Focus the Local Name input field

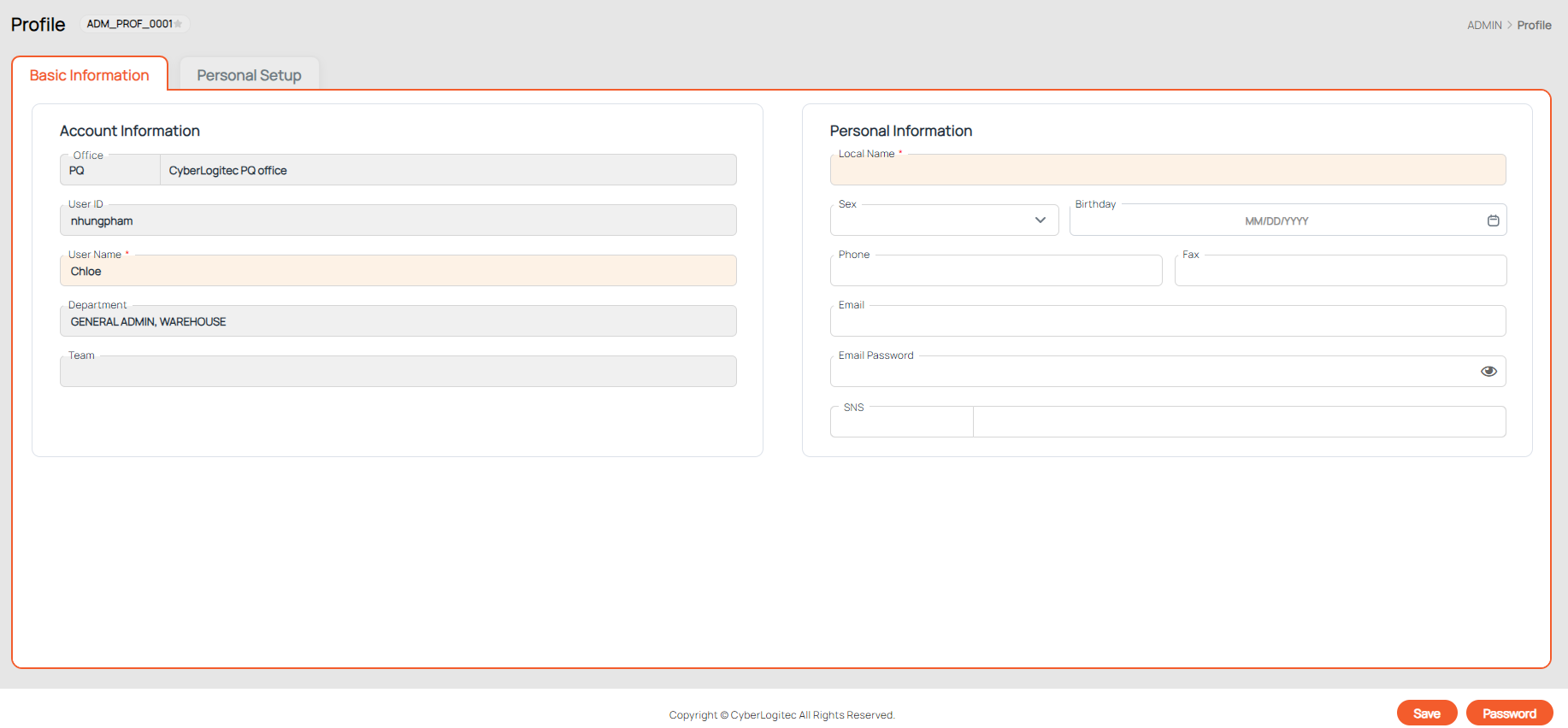pos(1167,171)
